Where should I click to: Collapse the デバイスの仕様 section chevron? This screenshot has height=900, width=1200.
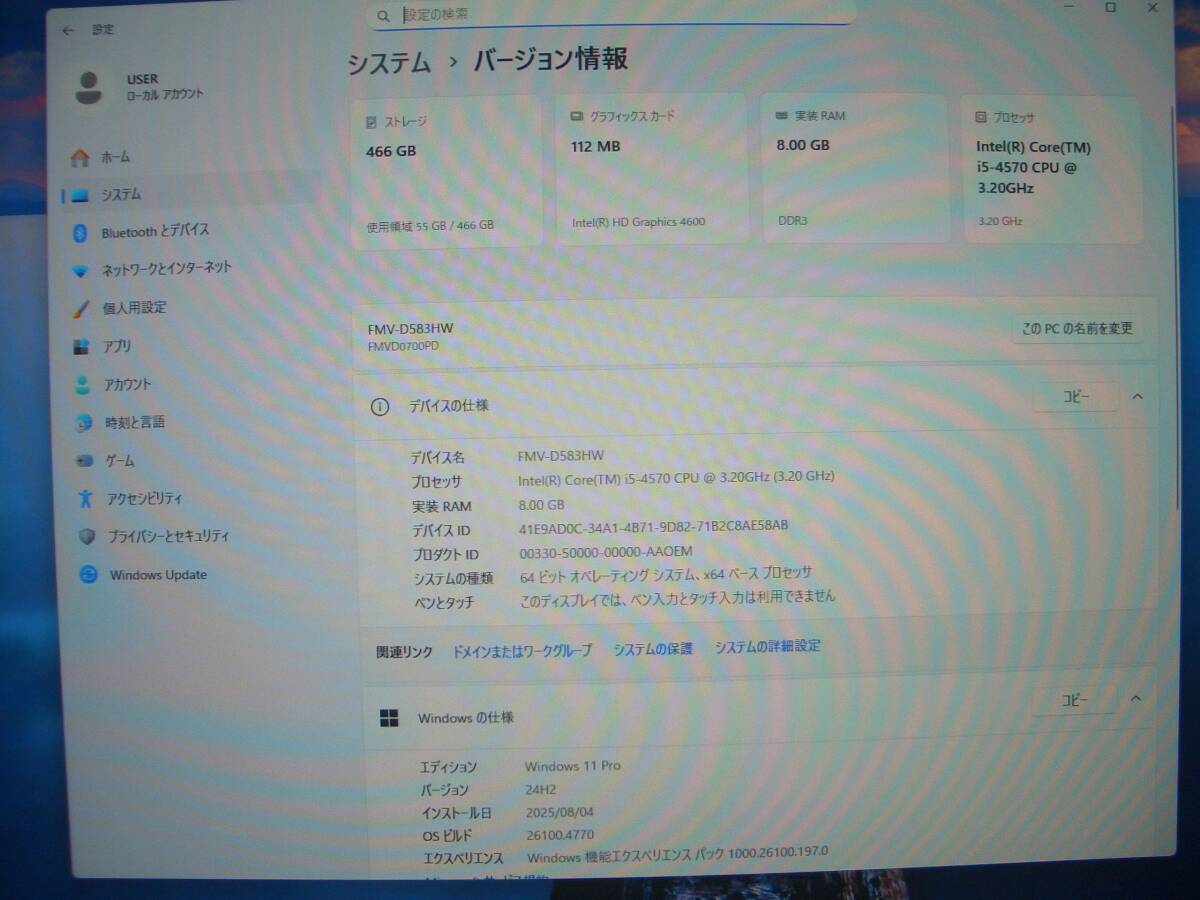(1136, 397)
